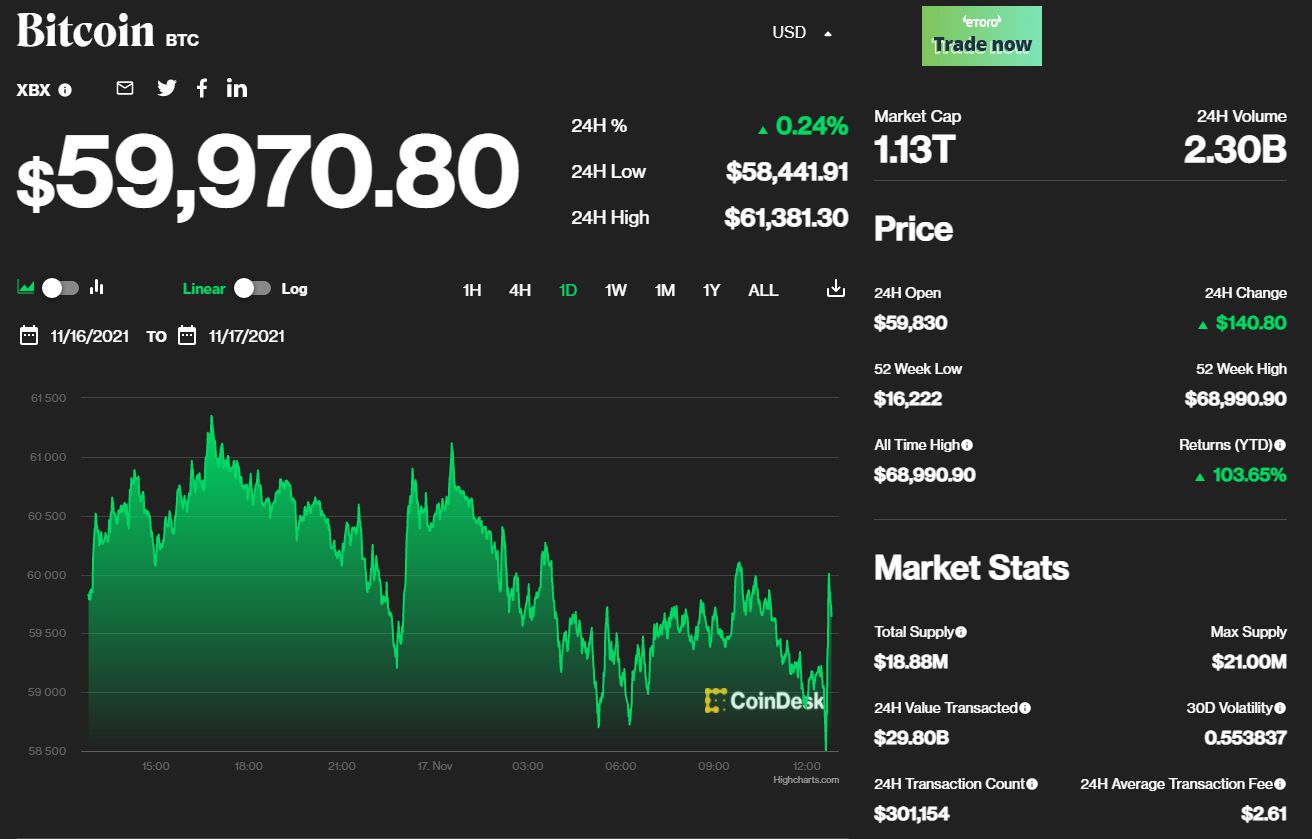Viewport: 1312px width, 839px height.
Task: Click the 24H High $61,381.30 value
Action: tap(786, 217)
